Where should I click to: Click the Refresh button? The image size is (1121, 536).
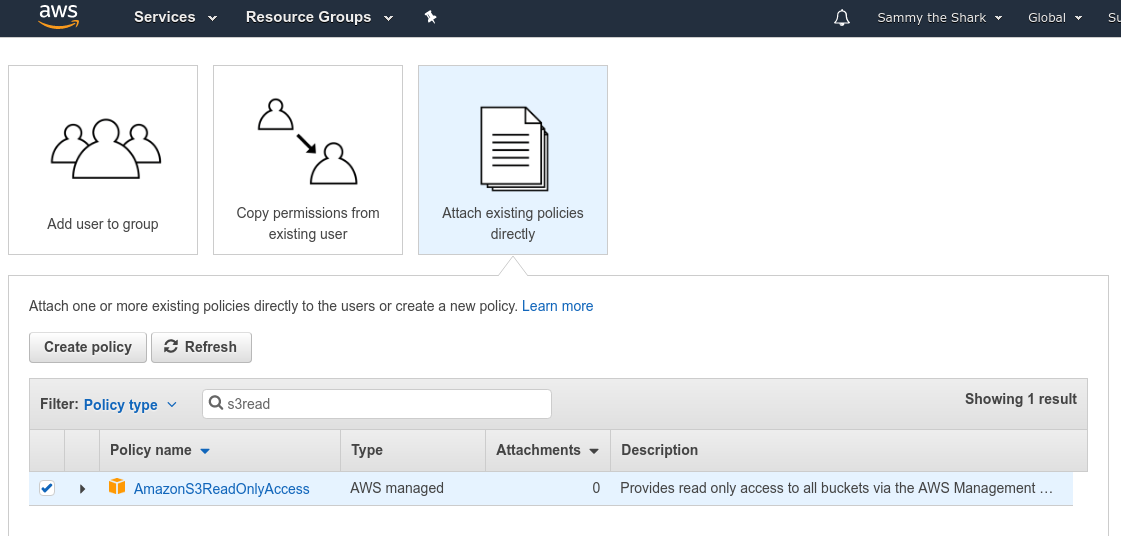(x=202, y=347)
